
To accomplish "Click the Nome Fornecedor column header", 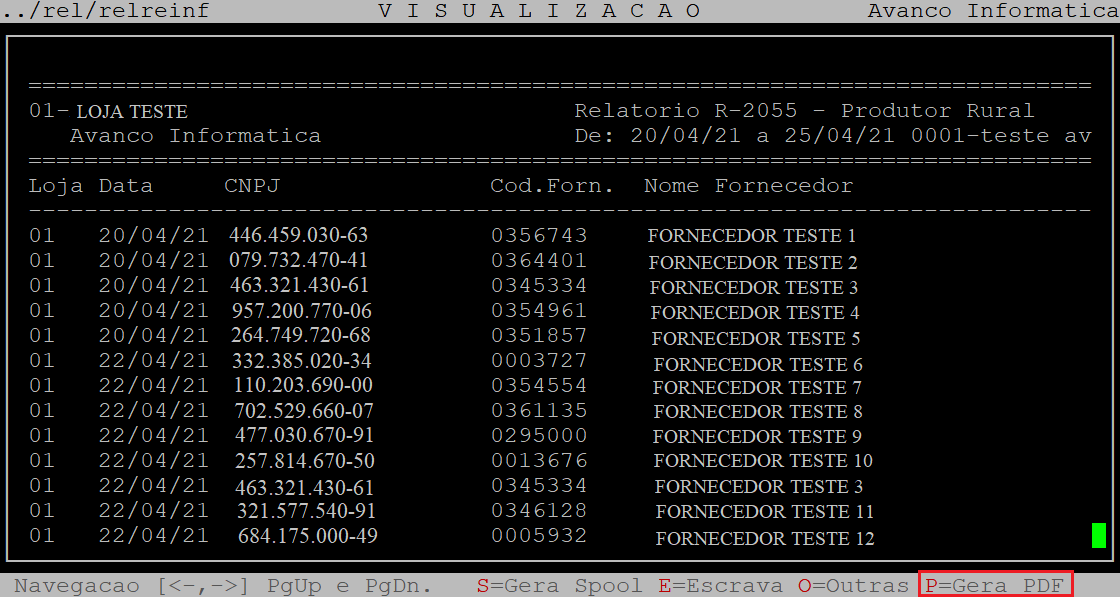I will pos(748,186).
